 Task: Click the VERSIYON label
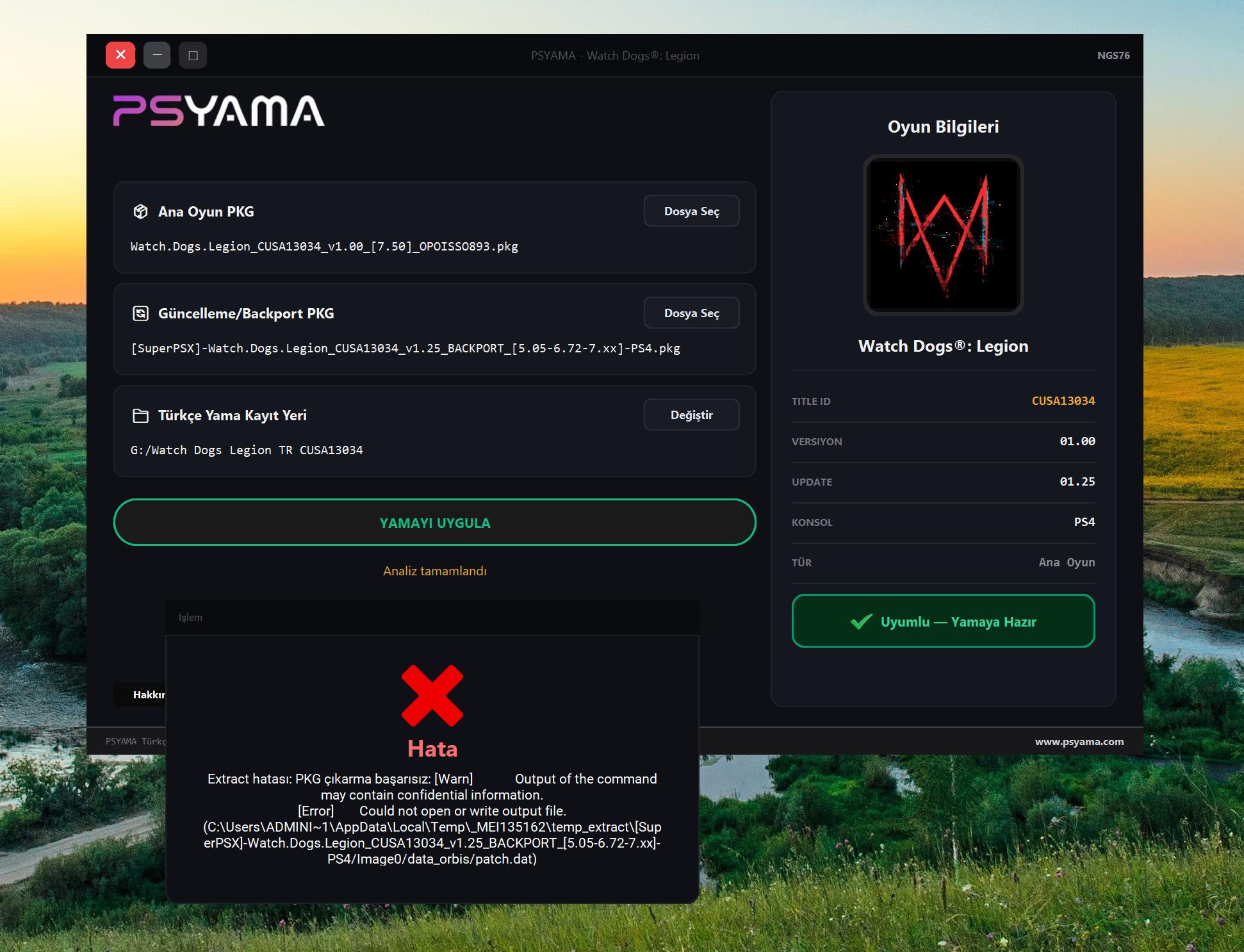pyautogui.click(x=817, y=442)
